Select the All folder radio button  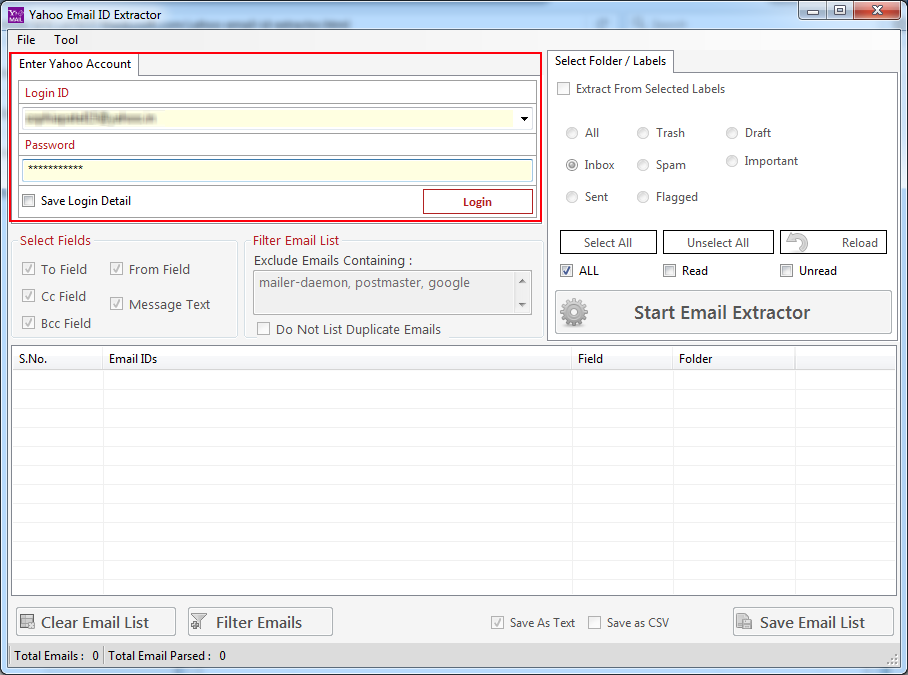click(x=572, y=133)
